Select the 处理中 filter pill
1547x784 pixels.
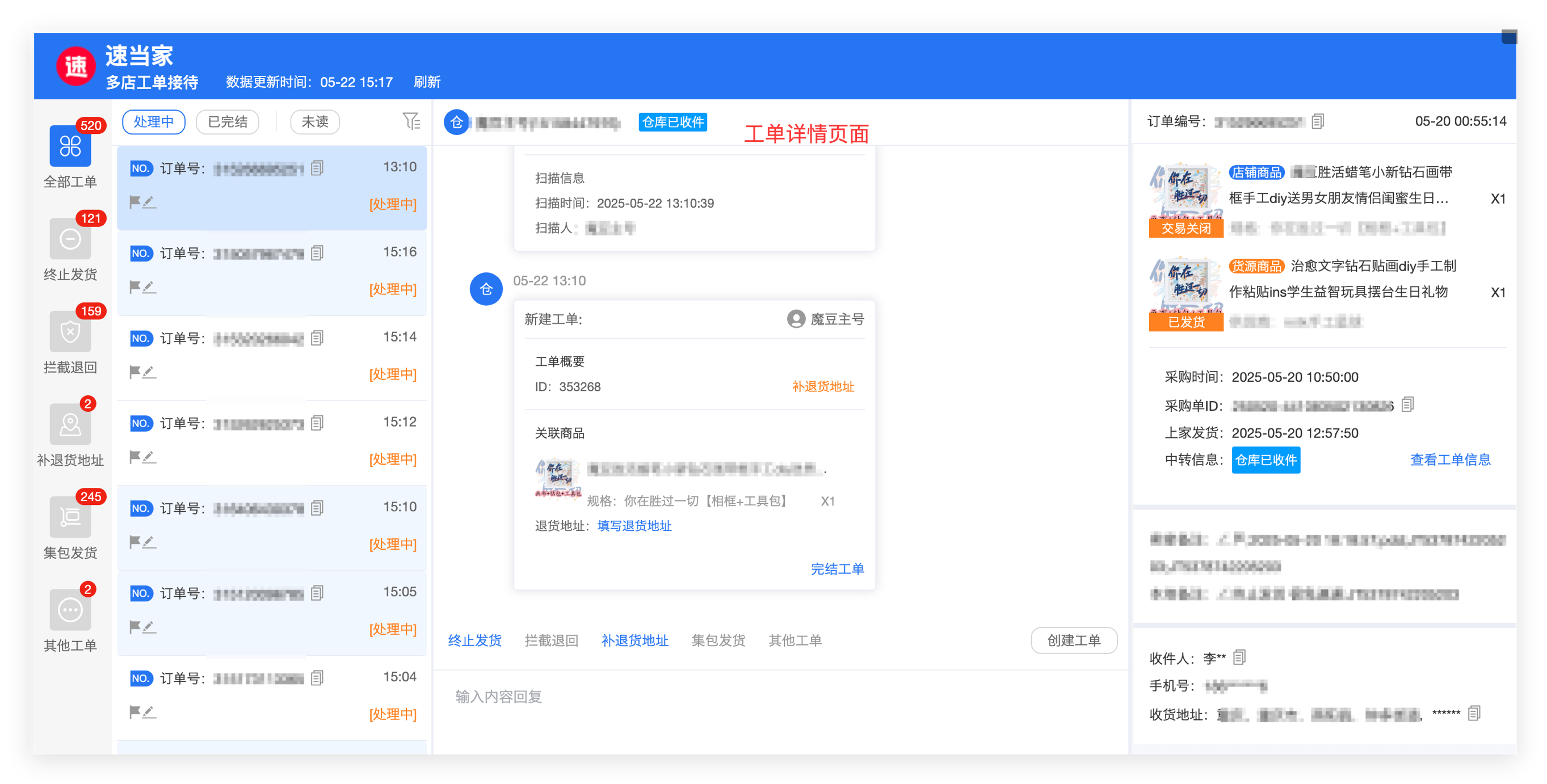pos(154,122)
